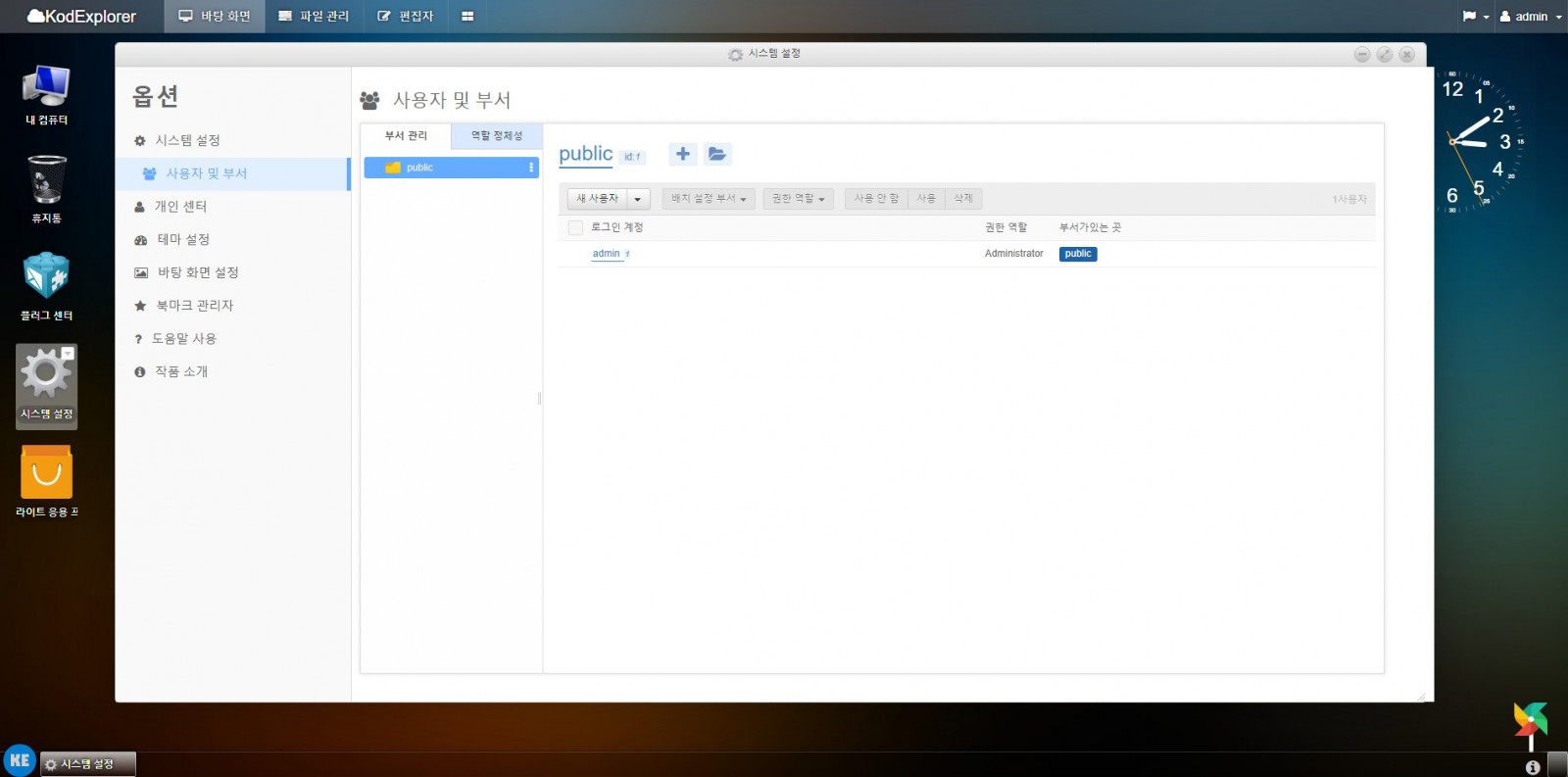Open the 휴지통 recycle bin icon
The width and height of the screenshot is (1568, 777).
[x=46, y=187]
